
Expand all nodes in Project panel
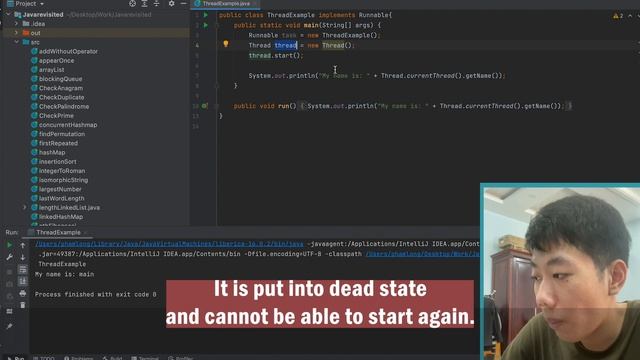(x=144, y=4)
